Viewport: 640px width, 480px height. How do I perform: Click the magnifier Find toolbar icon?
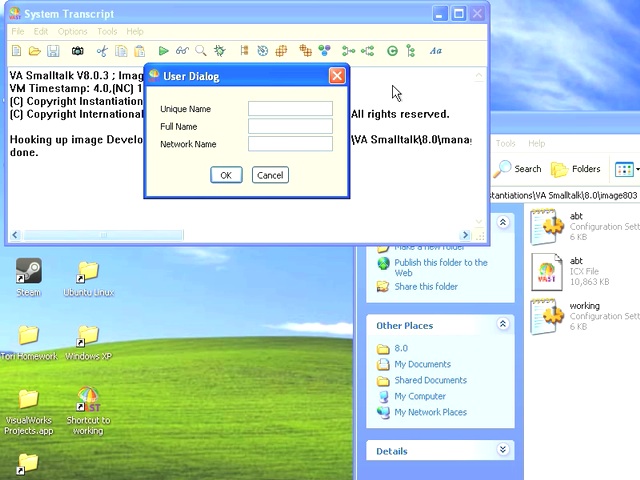coord(200,51)
